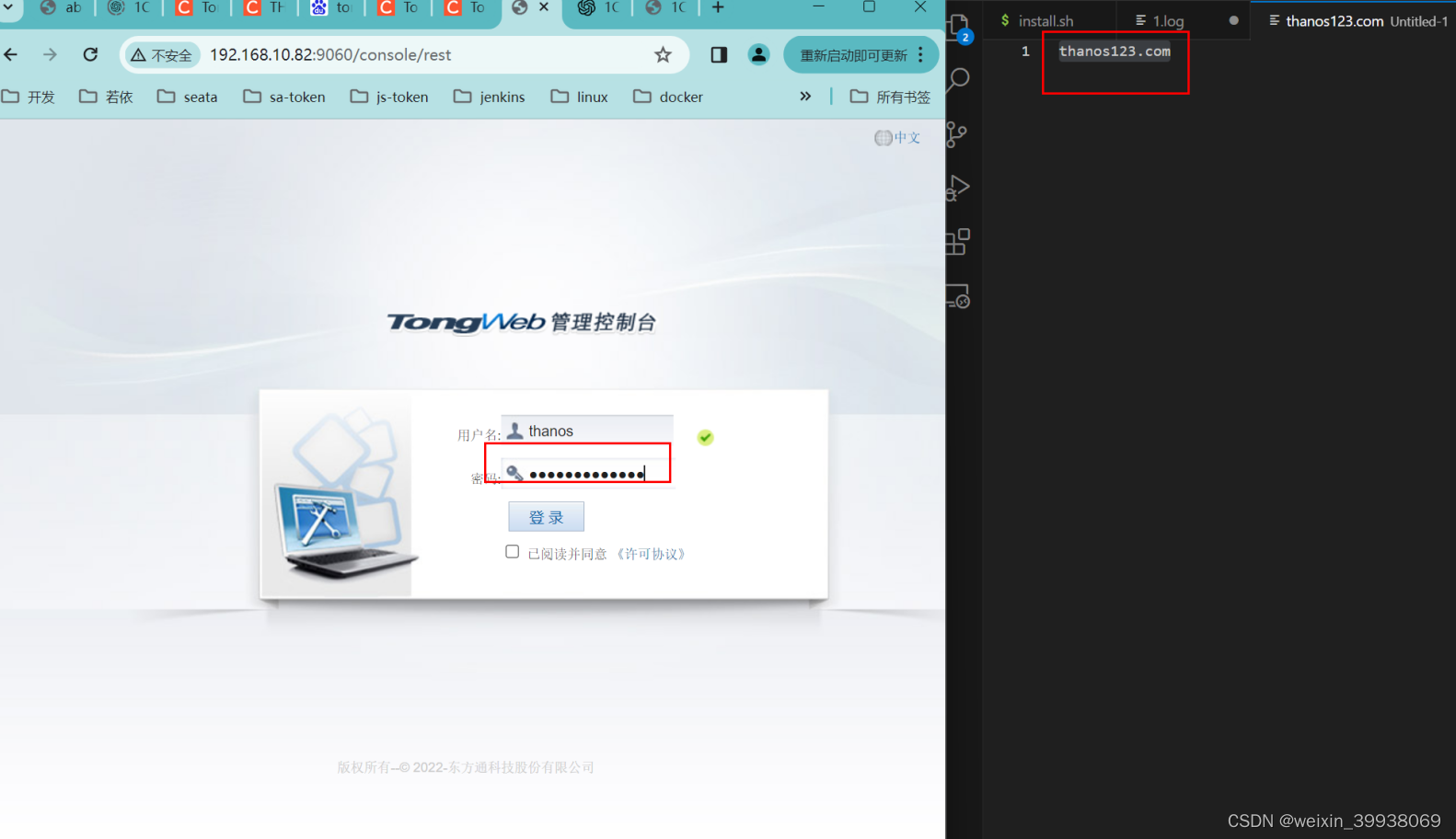Open the browser profile avatar
The height and width of the screenshot is (839, 1456).
758,55
